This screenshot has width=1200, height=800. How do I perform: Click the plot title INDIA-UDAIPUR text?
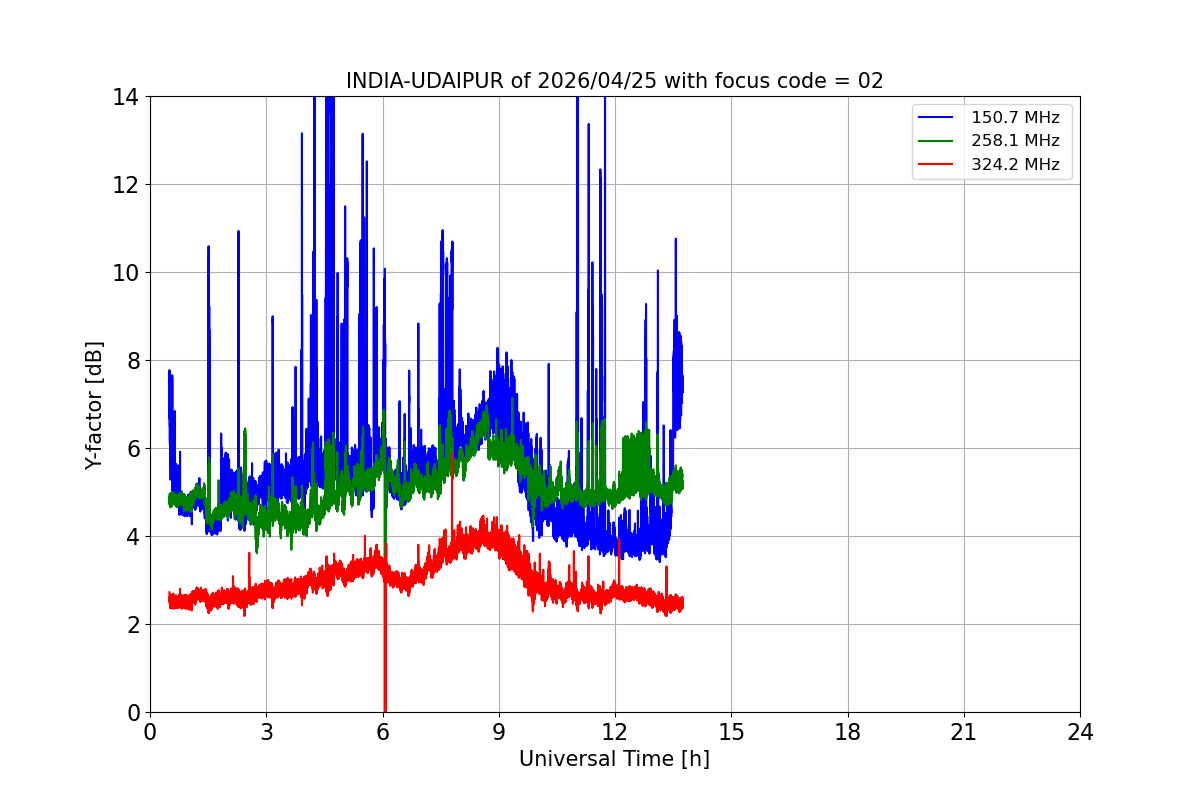[614, 81]
